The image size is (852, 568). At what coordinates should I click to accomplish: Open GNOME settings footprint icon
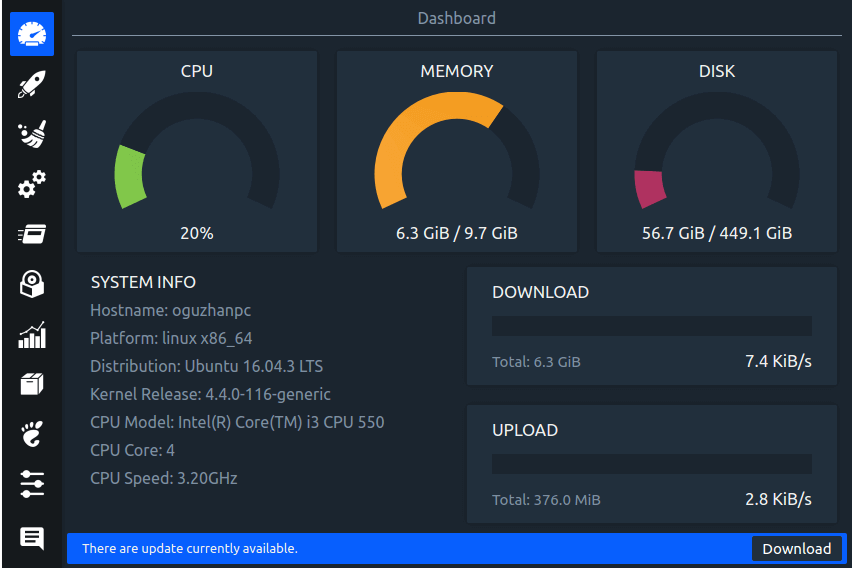(32, 435)
